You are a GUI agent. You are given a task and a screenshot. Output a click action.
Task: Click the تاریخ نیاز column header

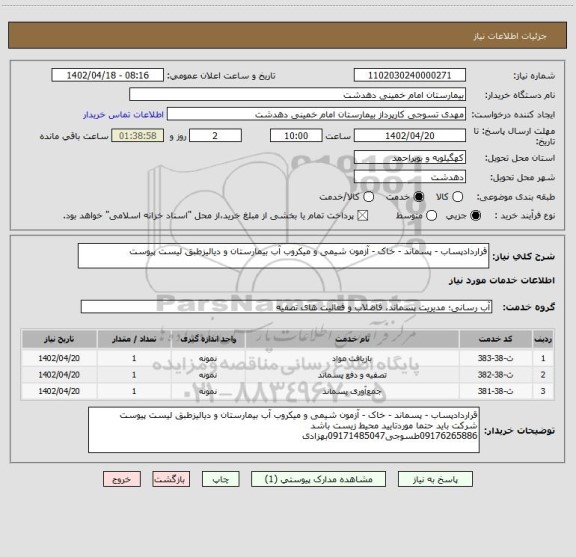59,339
